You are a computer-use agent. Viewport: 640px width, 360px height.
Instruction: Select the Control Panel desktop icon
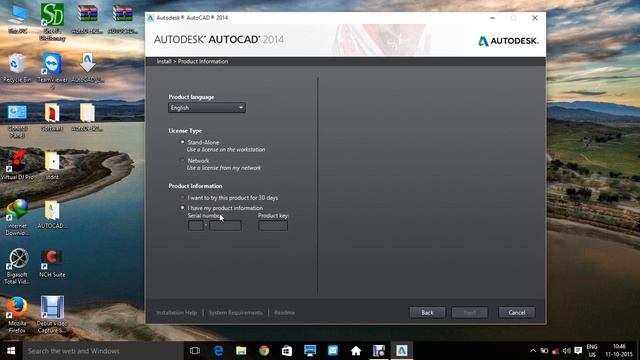pyautogui.click(x=17, y=120)
